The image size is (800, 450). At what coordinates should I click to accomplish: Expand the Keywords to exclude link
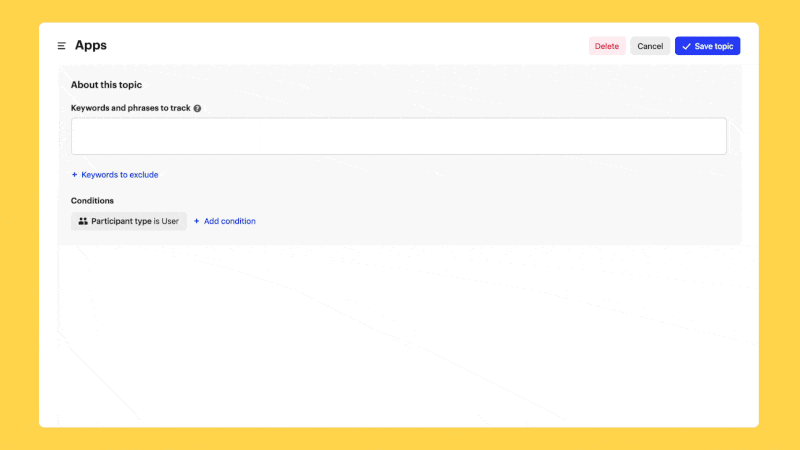119,175
